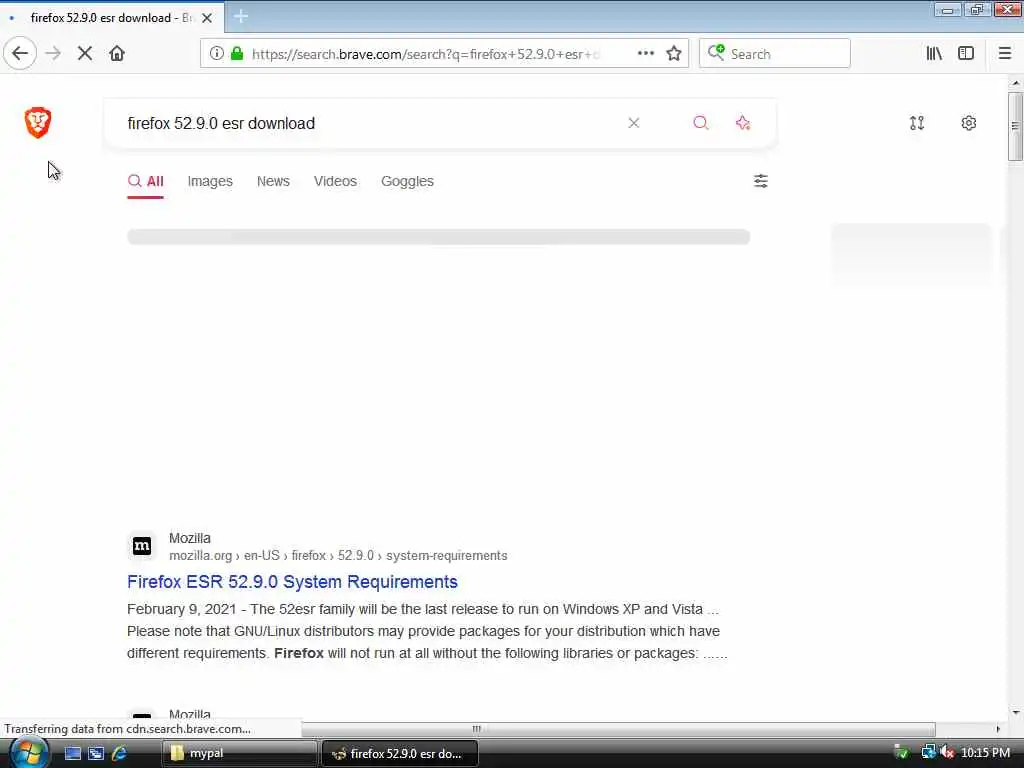Clear the Brave search query
Image resolution: width=1024 pixels, height=768 pixels.
633,123
